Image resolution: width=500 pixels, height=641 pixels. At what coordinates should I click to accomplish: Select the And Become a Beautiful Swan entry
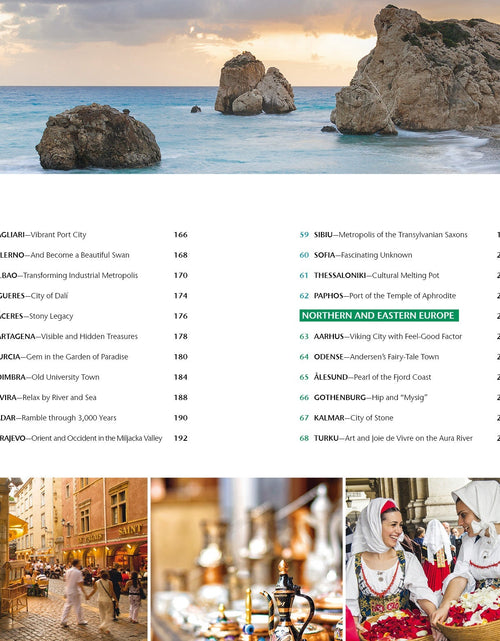(x=65, y=255)
